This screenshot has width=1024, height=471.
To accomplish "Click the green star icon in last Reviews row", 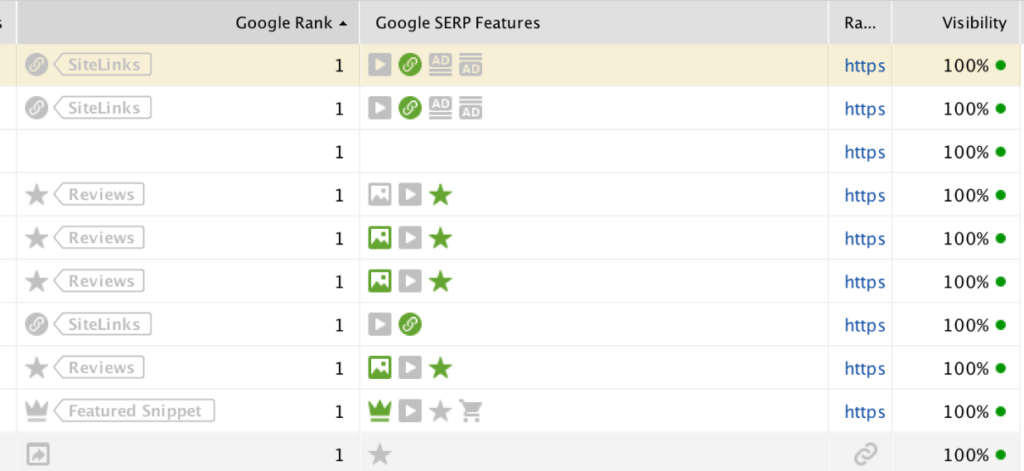I will [x=440, y=368].
